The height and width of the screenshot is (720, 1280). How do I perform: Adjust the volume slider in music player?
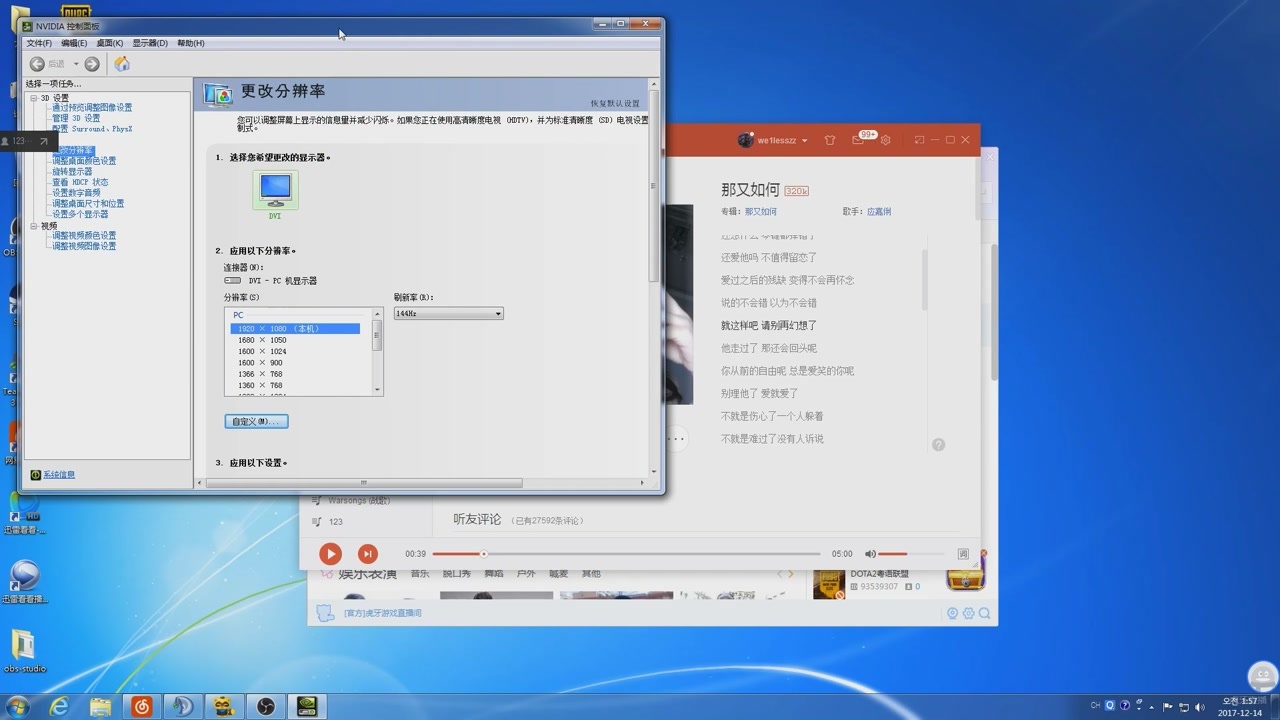(911, 554)
